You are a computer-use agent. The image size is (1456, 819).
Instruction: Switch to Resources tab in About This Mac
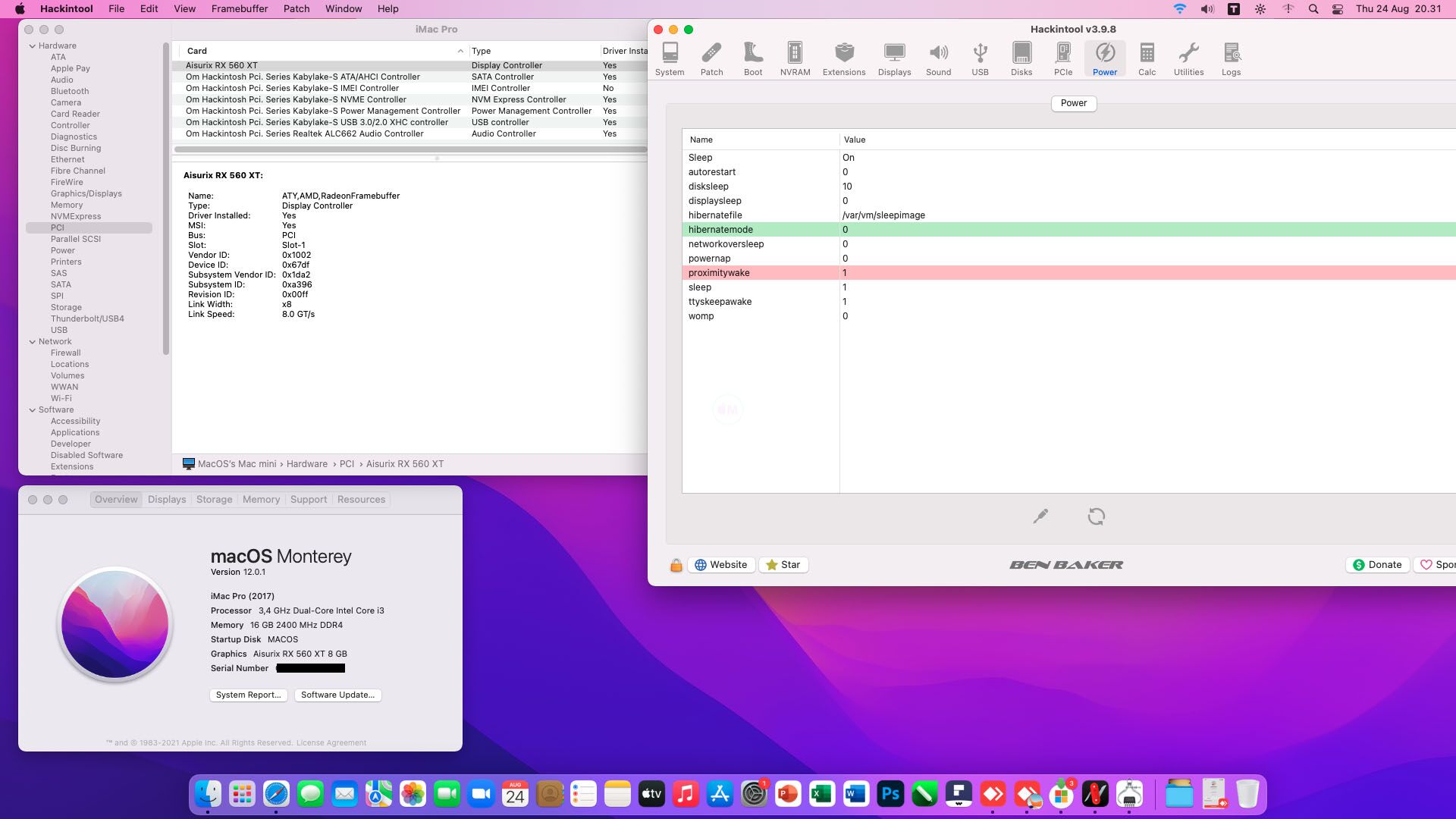tap(361, 500)
